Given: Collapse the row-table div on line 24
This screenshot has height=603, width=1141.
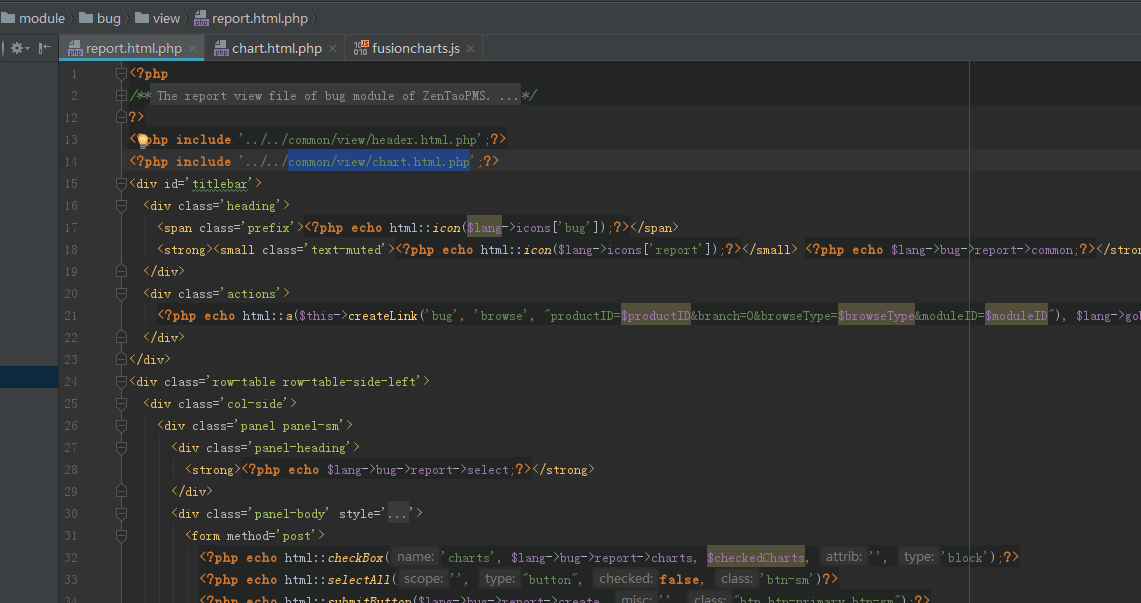Looking at the screenshot, I should click(121, 382).
